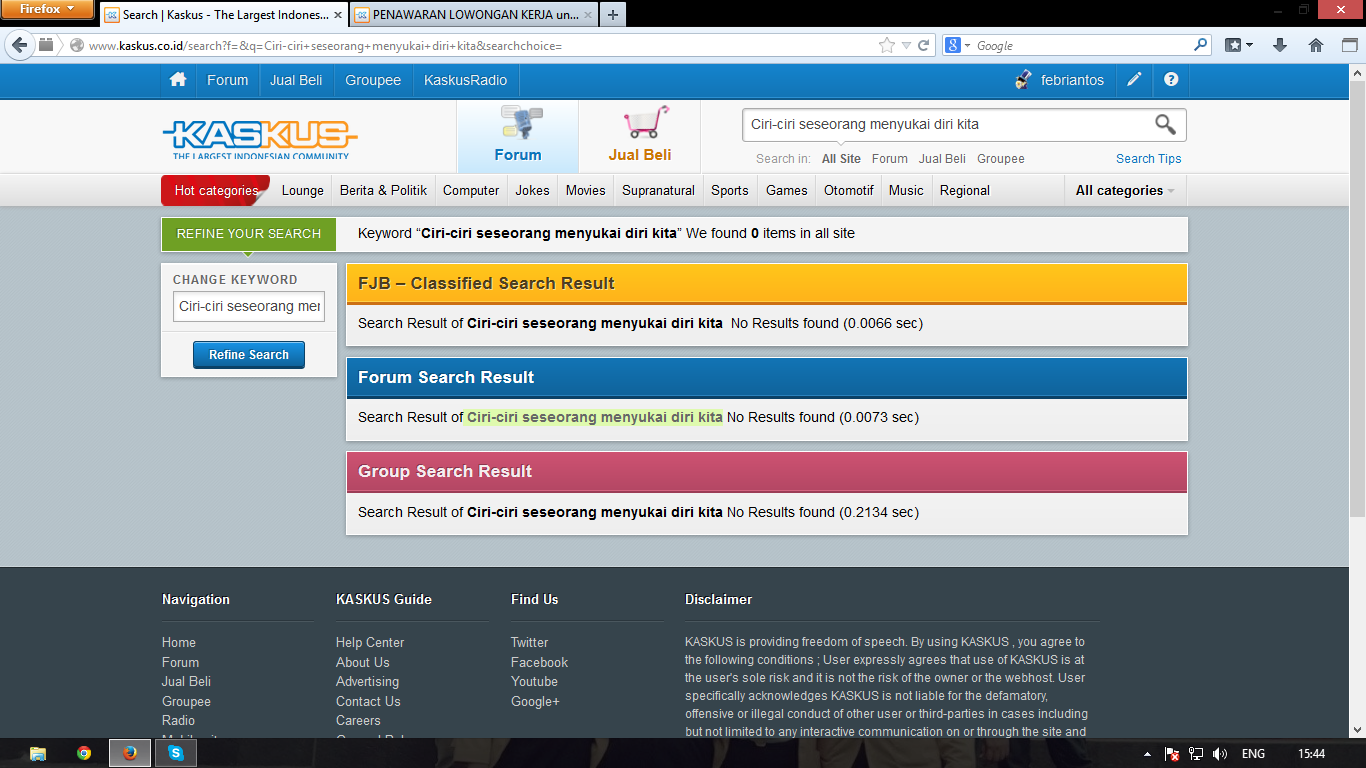Click KaskusRadio in top navigation
The width and height of the screenshot is (1366, 768).
[466, 80]
